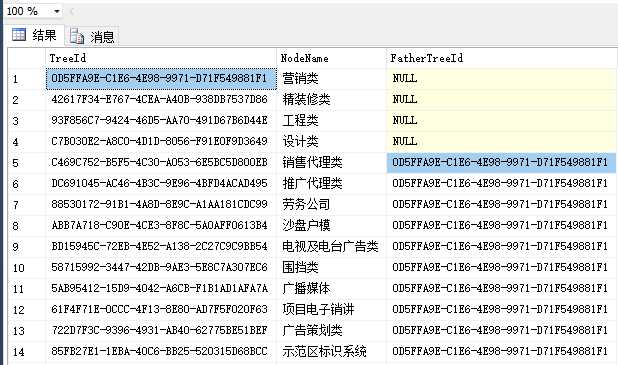The image size is (618, 365).
Task: Click TreeId cell starting with BD15945C
Action: tap(161, 247)
